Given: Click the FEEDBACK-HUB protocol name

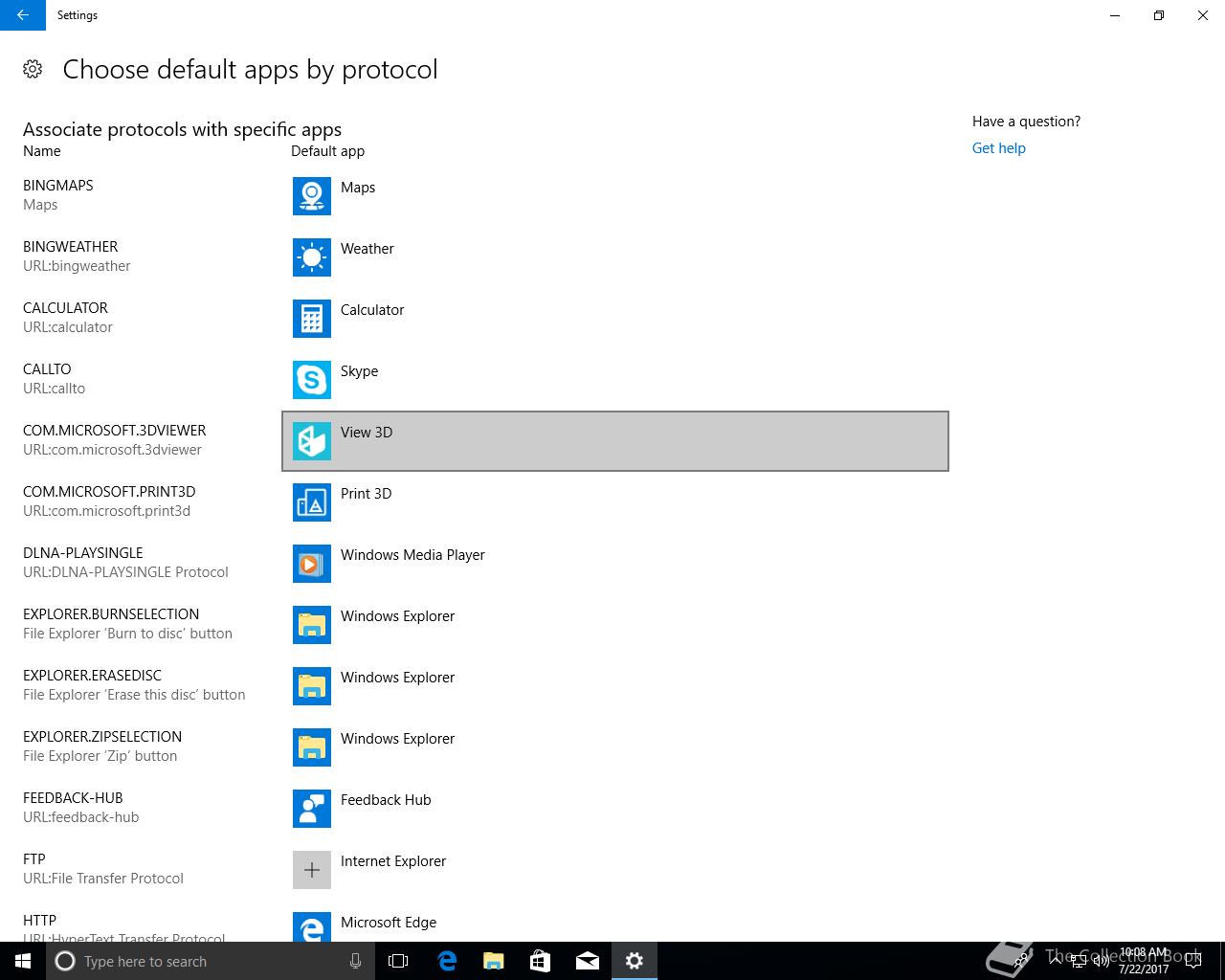Looking at the screenshot, I should click(73, 798).
